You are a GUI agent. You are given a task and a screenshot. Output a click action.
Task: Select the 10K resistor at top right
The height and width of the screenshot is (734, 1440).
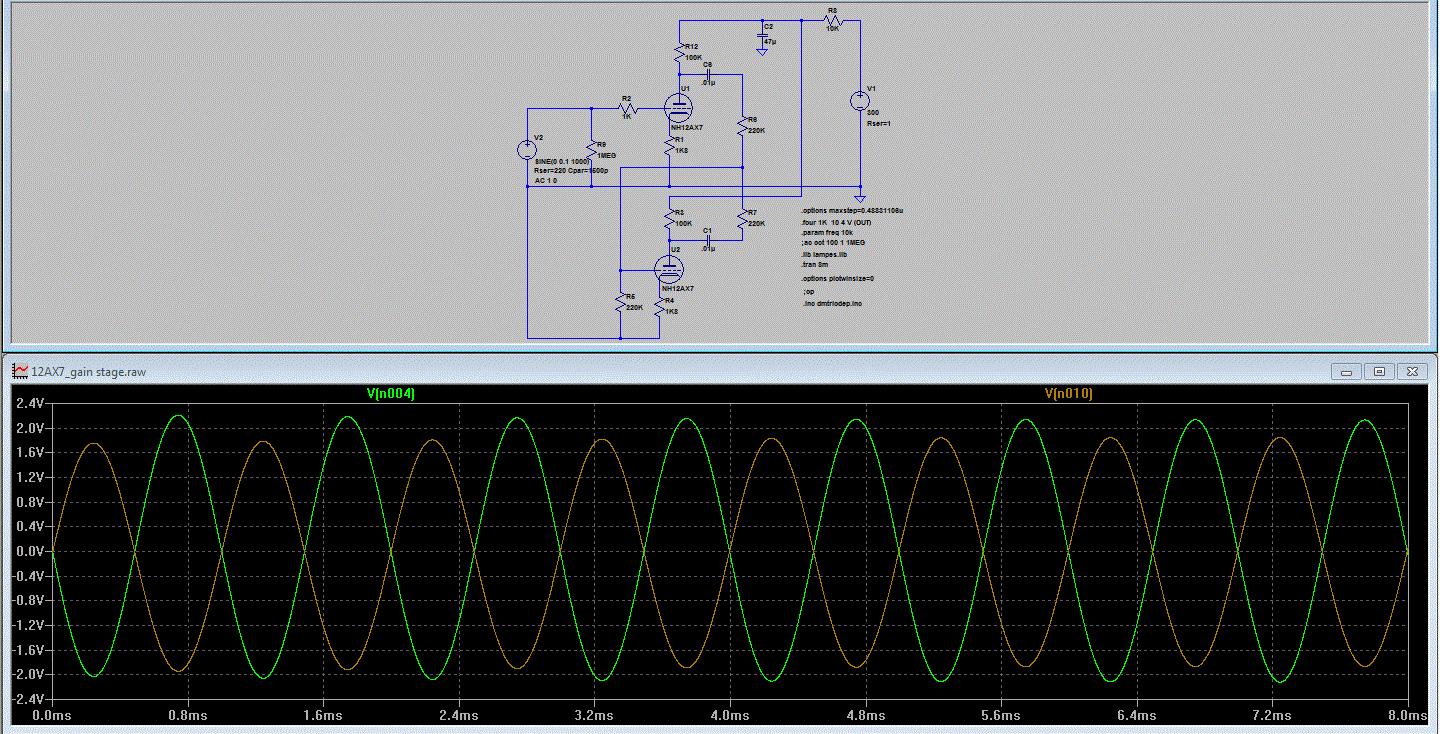832,21
